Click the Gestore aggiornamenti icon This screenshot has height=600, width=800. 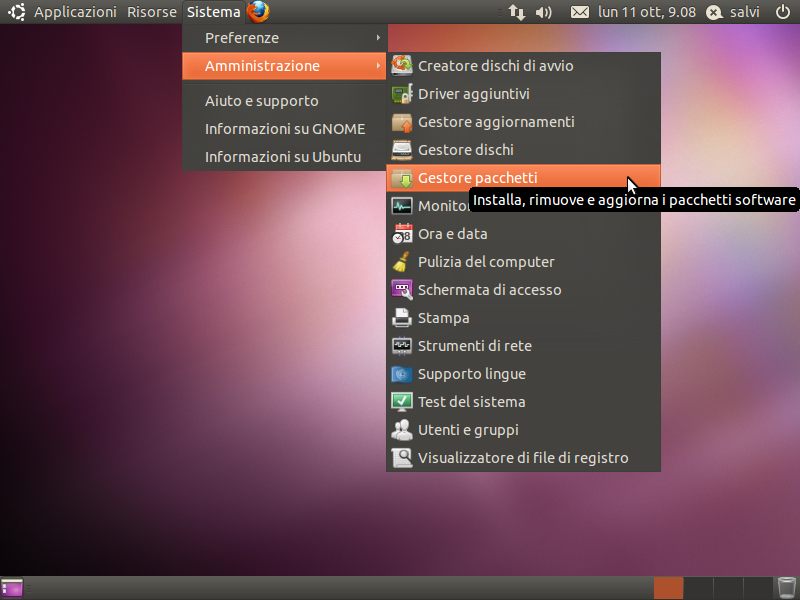(x=402, y=122)
